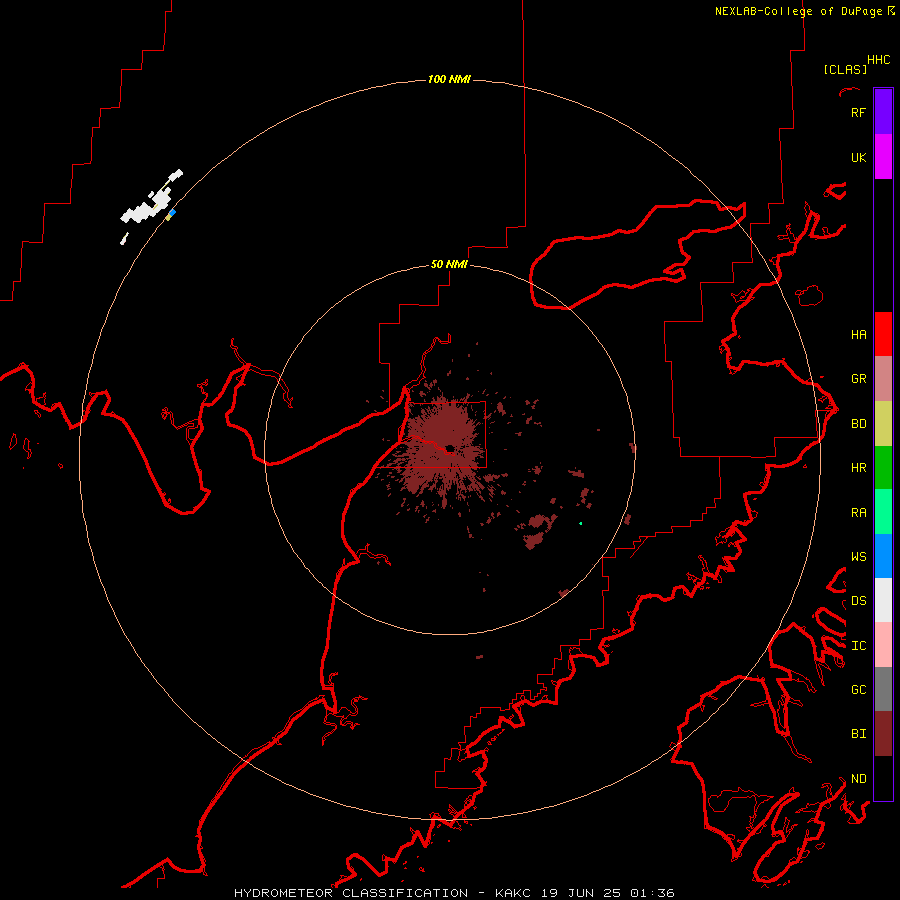Click the HR green legend color swatch
The image size is (900, 900).
tap(883, 468)
